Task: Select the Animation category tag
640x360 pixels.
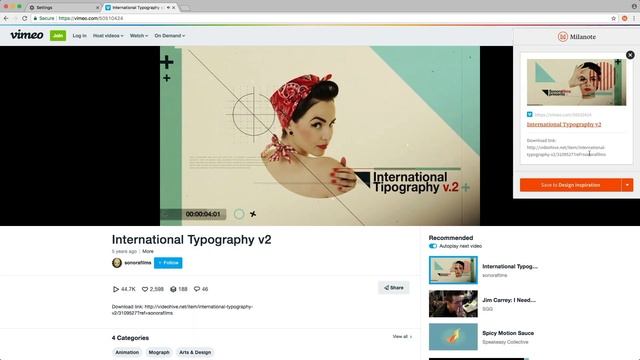Action: tap(127, 352)
